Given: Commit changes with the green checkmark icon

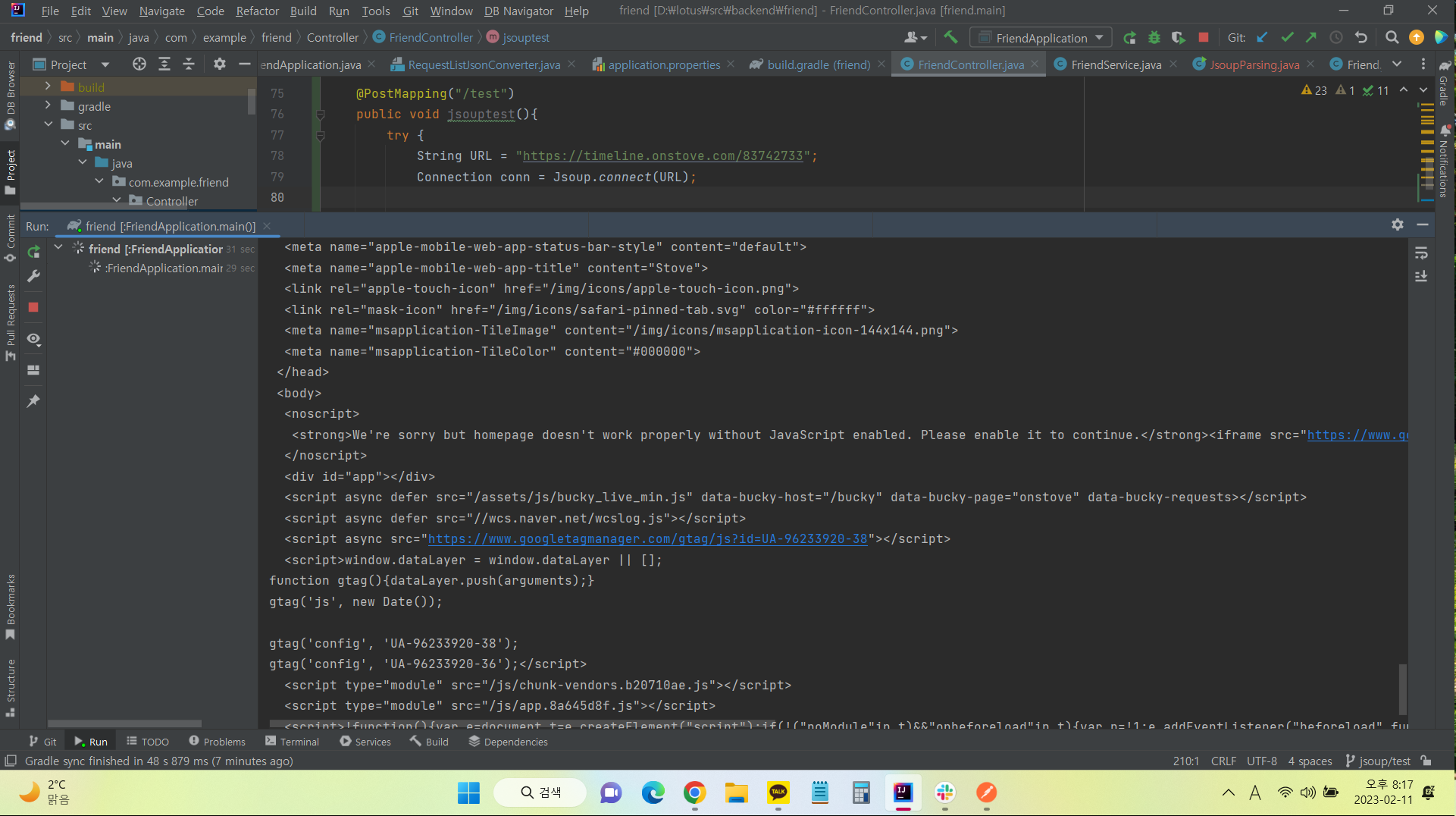Looking at the screenshot, I should point(1287,37).
